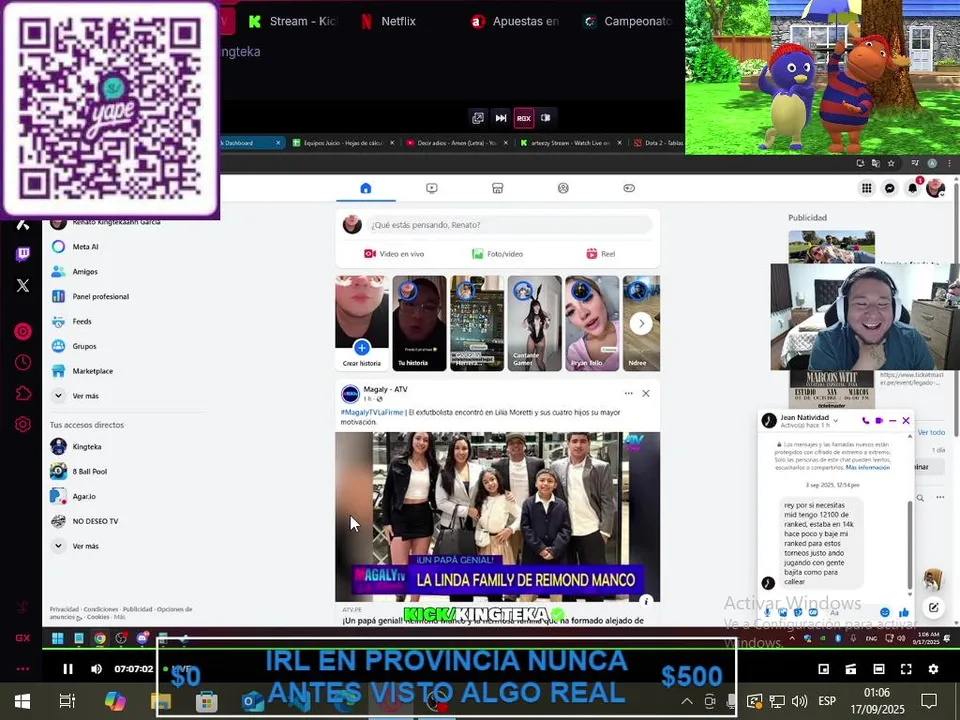Open Jean Natividad chat settings chevron
The image size is (960, 720).
pyautogui.click(x=836, y=420)
